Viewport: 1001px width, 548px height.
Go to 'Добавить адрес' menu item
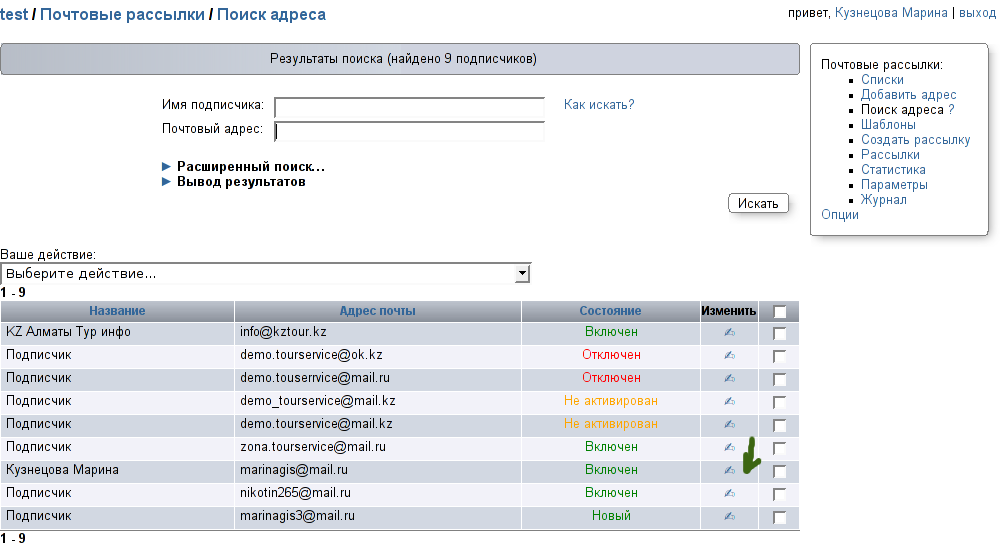[908, 95]
